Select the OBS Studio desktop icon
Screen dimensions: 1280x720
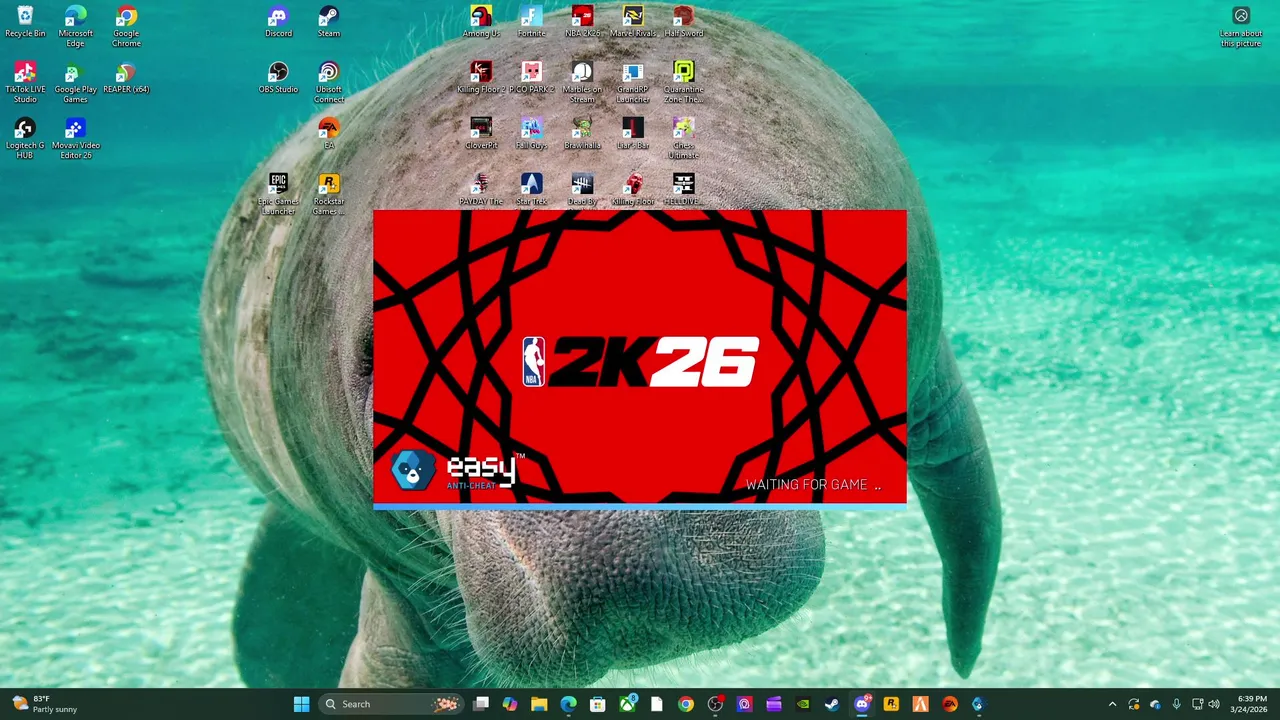click(x=278, y=78)
